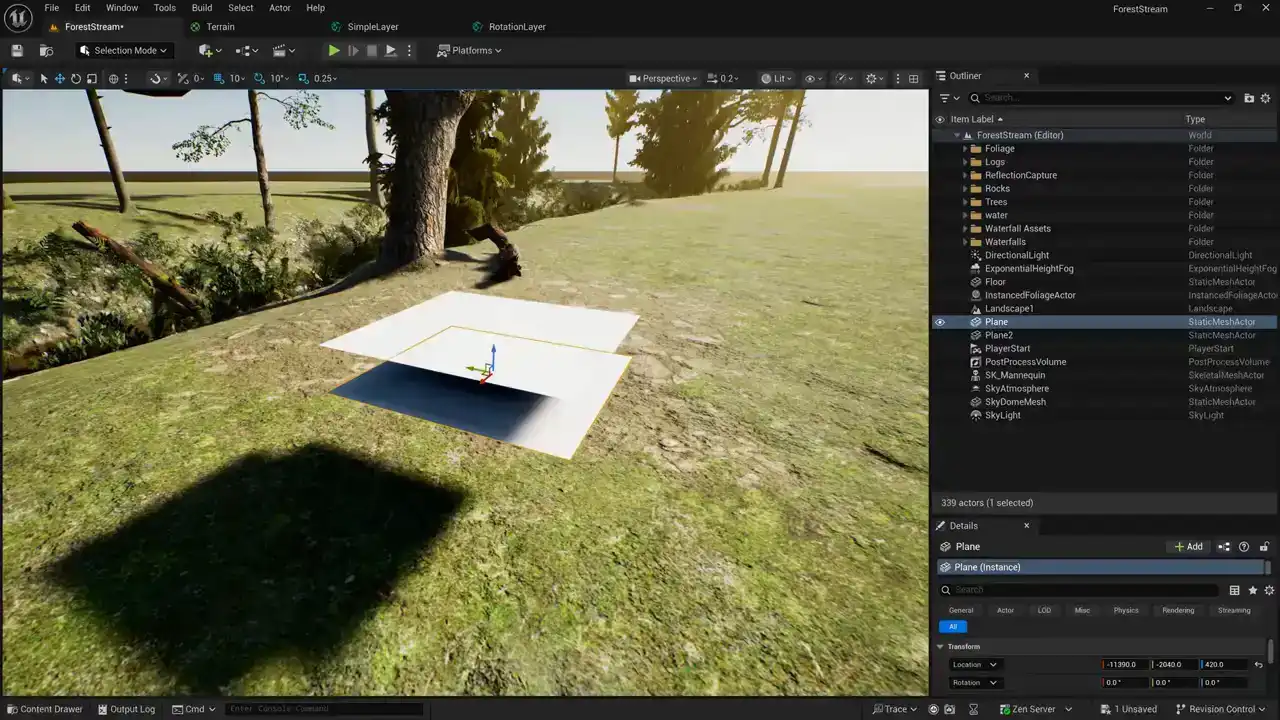The height and width of the screenshot is (720, 1280).
Task: Select the translate move tool
Action: pyautogui.click(x=60, y=79)
